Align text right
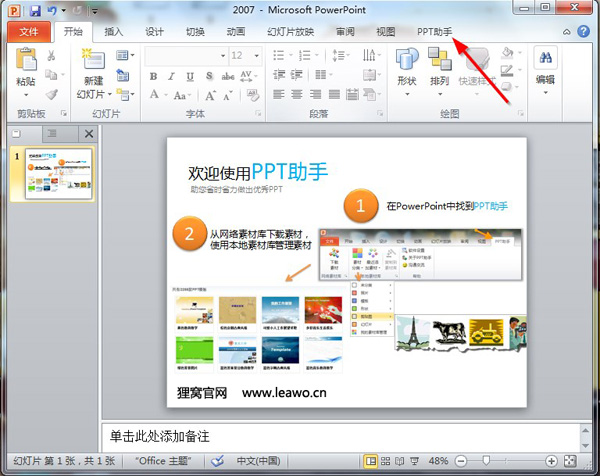This screenshot has width=600, height=476. [x=315, y=94]
